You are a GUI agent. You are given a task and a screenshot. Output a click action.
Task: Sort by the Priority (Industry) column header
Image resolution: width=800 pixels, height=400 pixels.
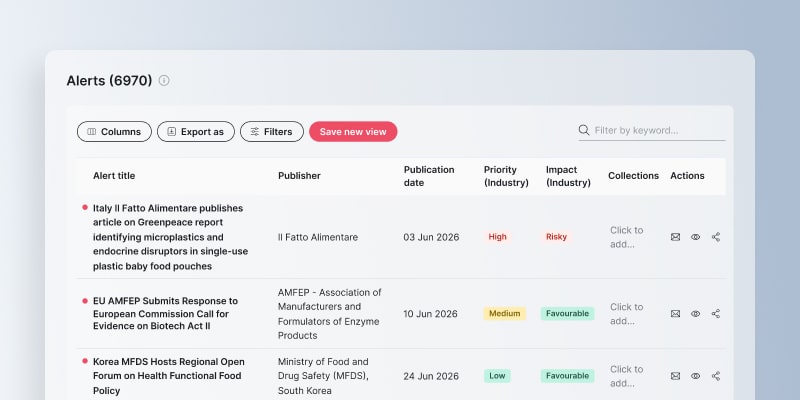click(x=506, y=176)
